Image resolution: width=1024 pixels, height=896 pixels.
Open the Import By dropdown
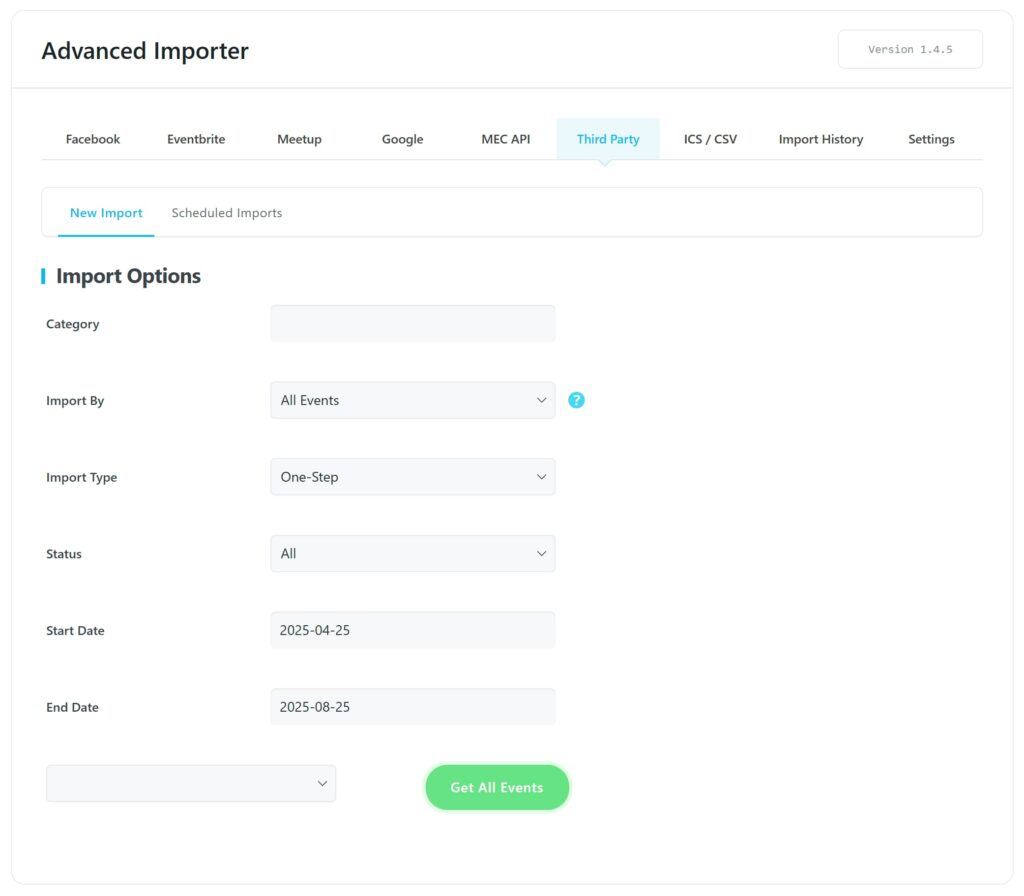(412, 400)
